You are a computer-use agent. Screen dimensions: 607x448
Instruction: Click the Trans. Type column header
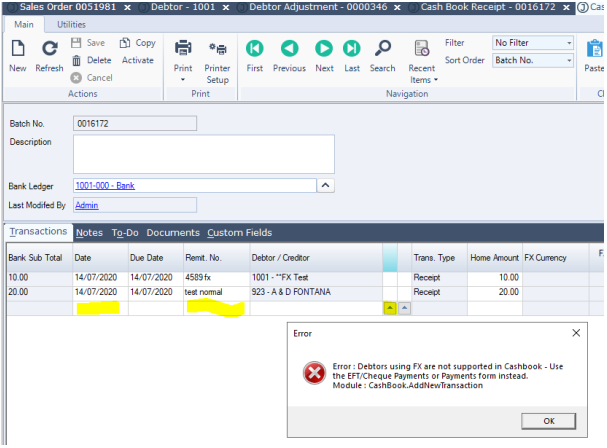(x=440, y=257)
